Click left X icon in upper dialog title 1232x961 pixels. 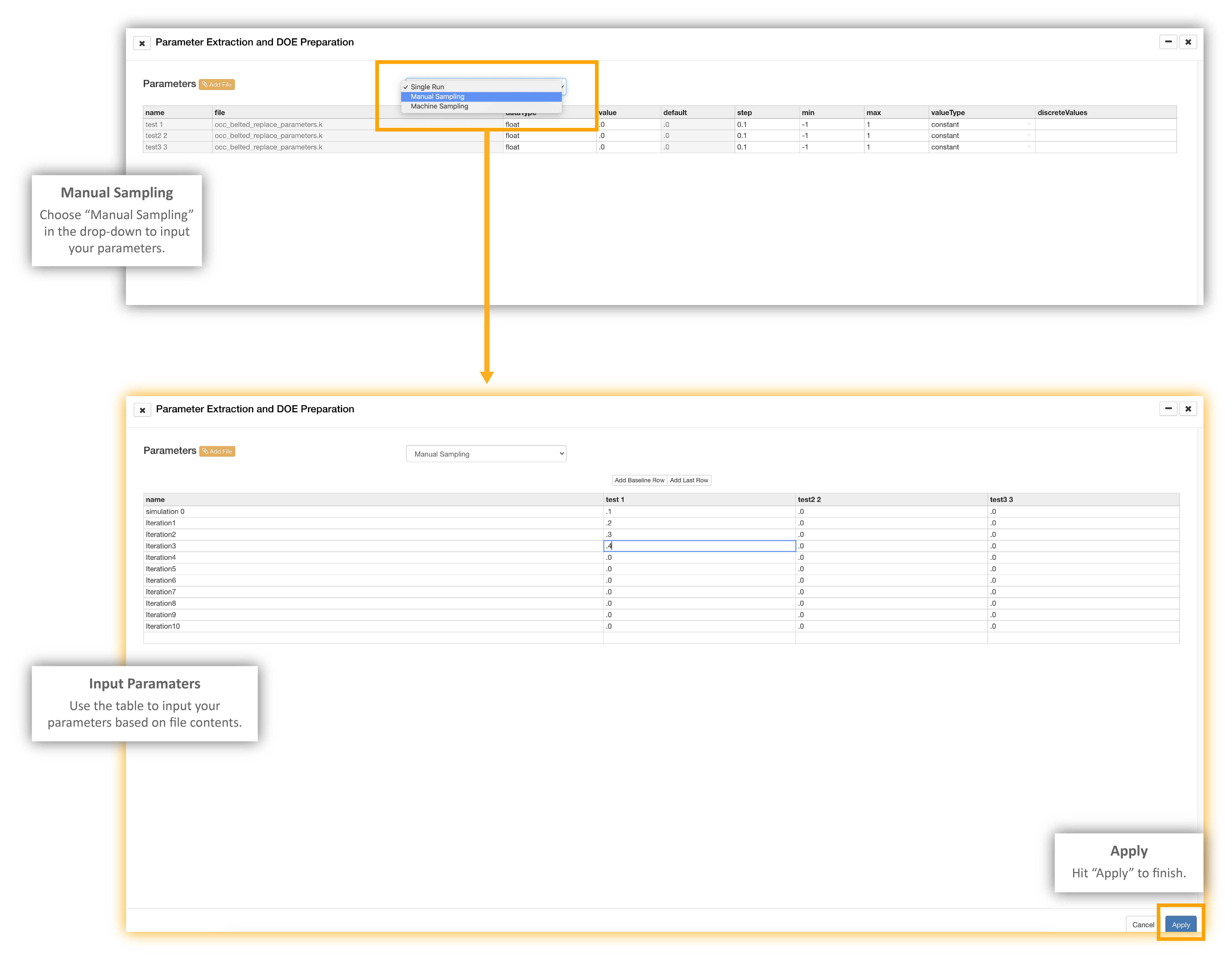click(x=142, y=43)
